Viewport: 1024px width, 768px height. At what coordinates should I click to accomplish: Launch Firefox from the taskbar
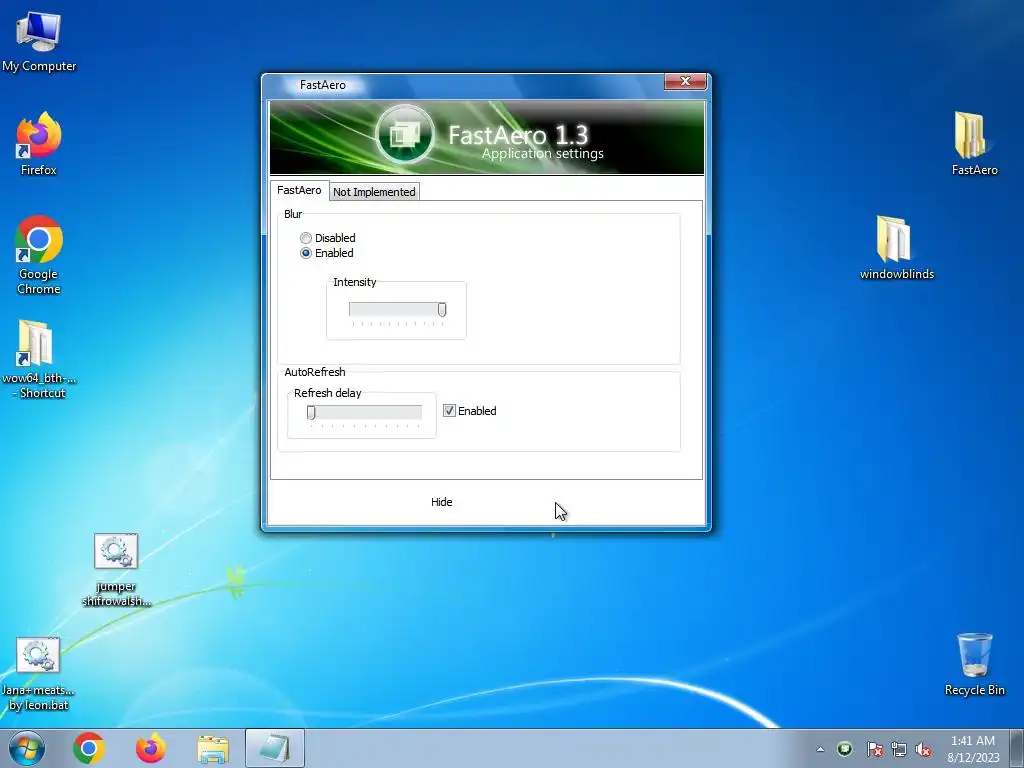(151, 748)
